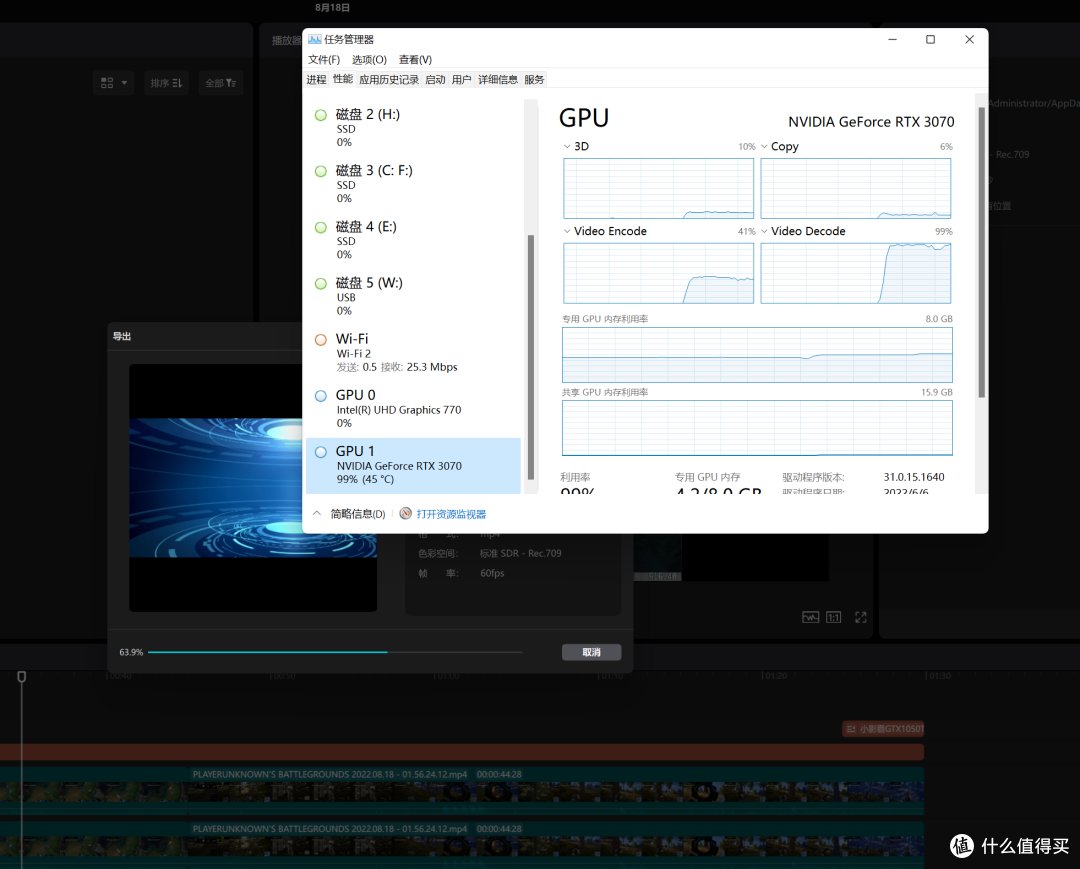The image size is (1080, 869).
Task: Select the Wi-Fi entry
Action: point(413,353)
